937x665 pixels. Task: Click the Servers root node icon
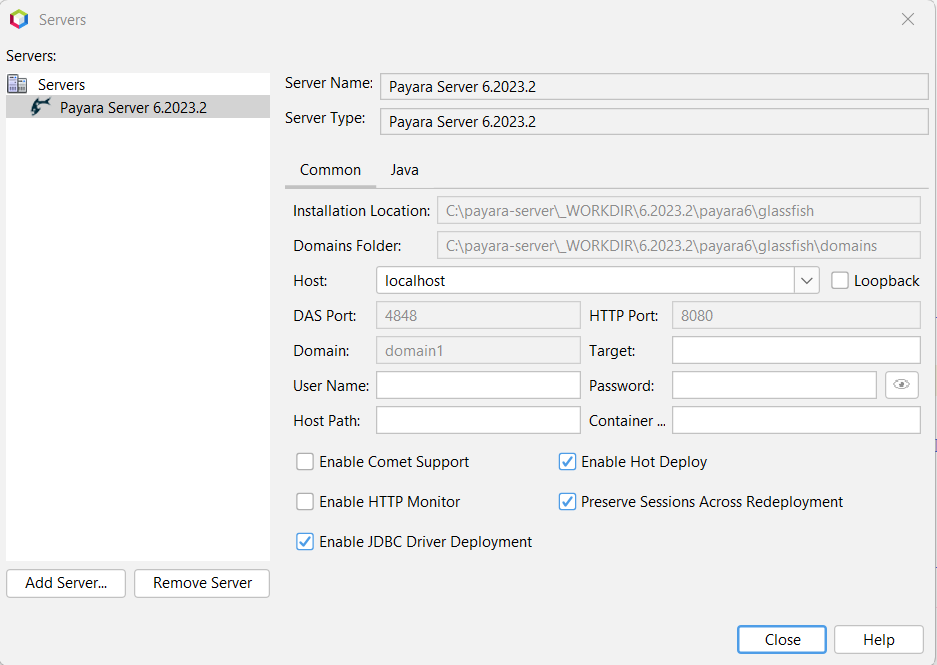click(17, 84)
